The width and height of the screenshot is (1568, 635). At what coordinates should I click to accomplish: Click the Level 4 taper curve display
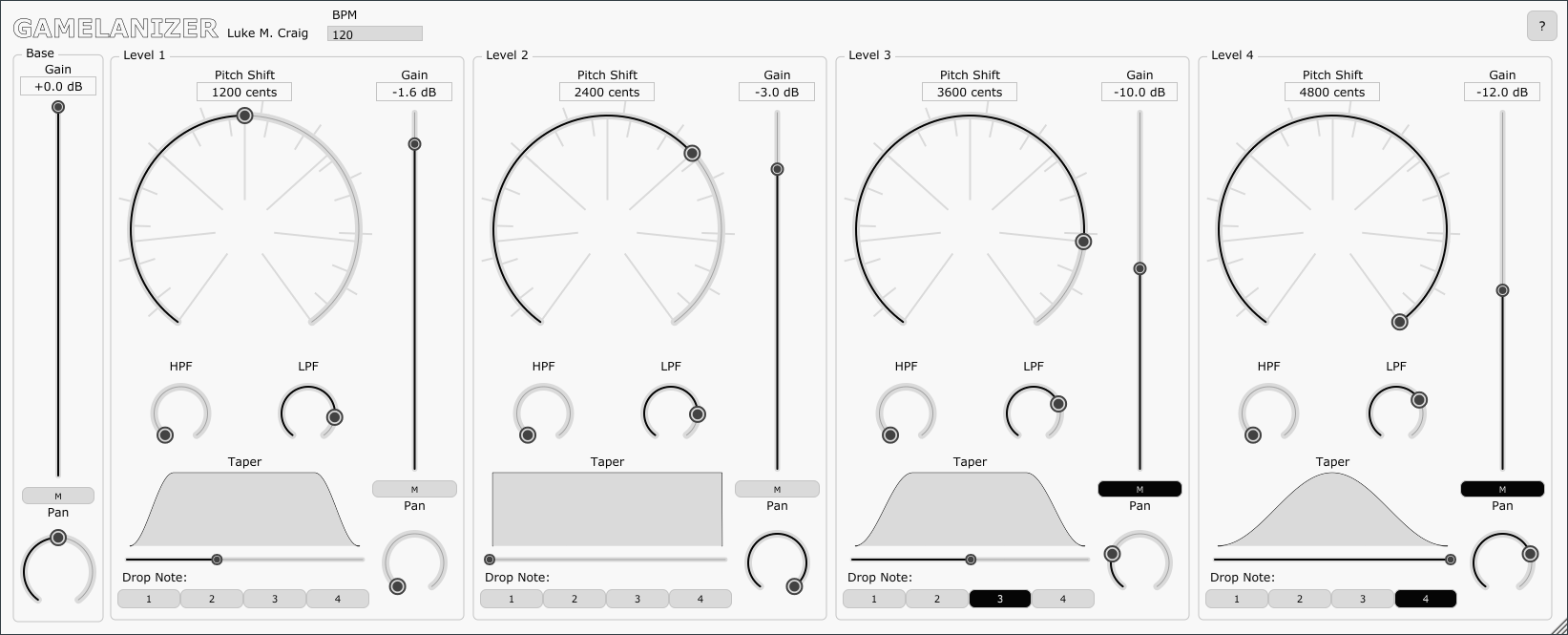click(1332, 509)
